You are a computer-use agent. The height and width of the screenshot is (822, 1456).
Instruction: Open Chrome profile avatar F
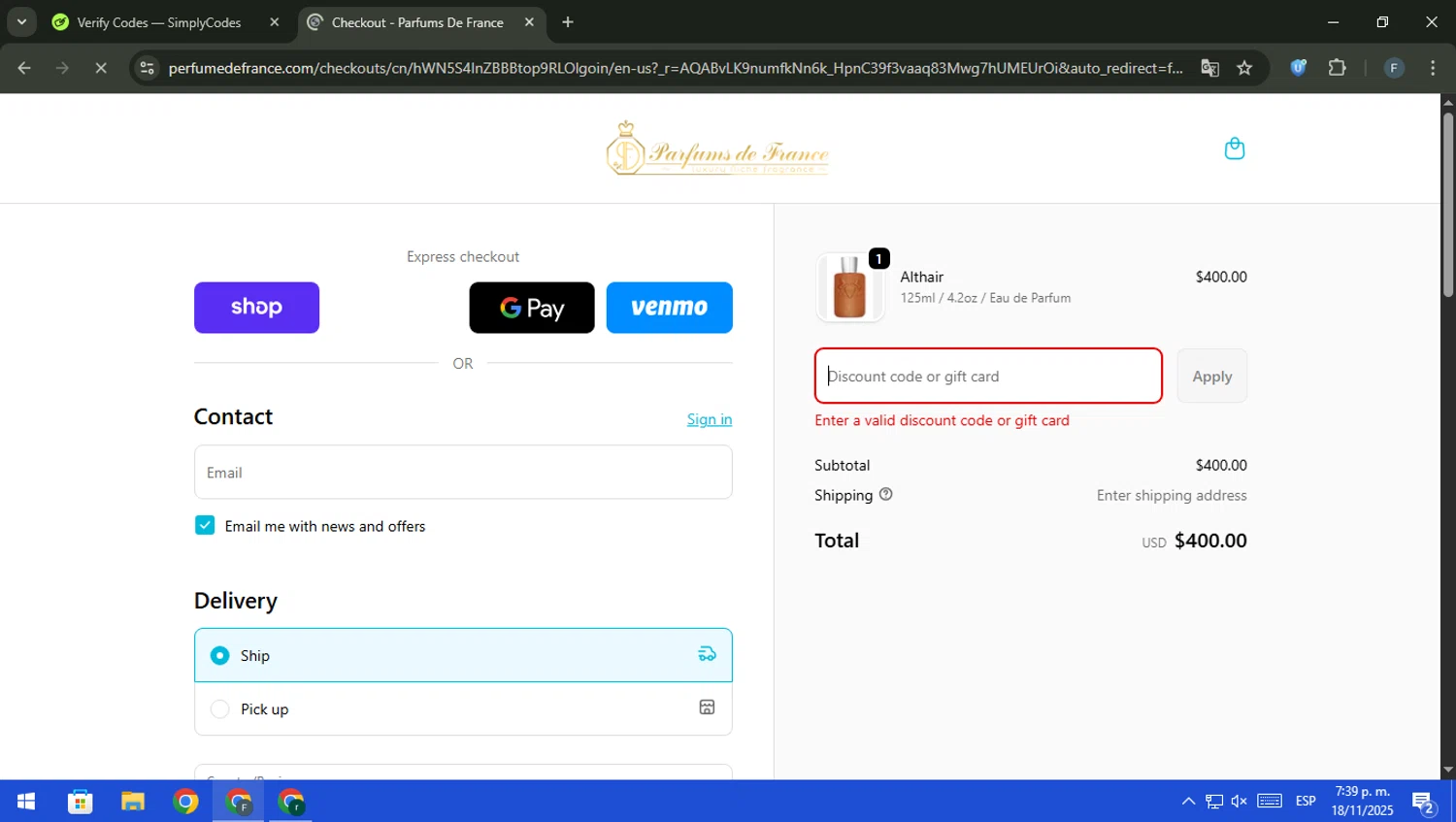[1393, 68]
